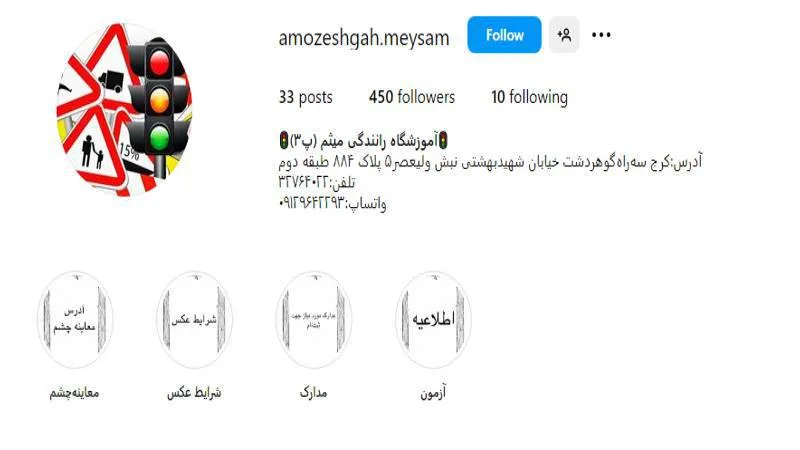The width and height of the screenshot is (800, 450).
Task: Click the آدرس address line in bio
Action: click(490, 162)
